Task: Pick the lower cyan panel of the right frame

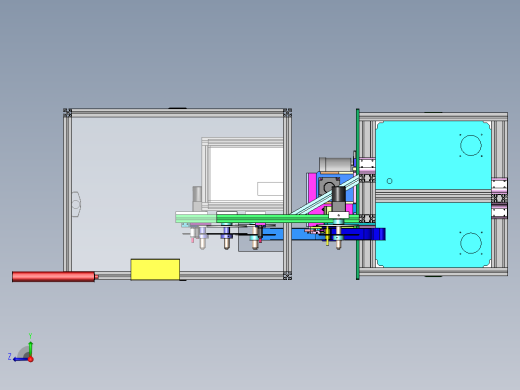Action: [433, 235]
